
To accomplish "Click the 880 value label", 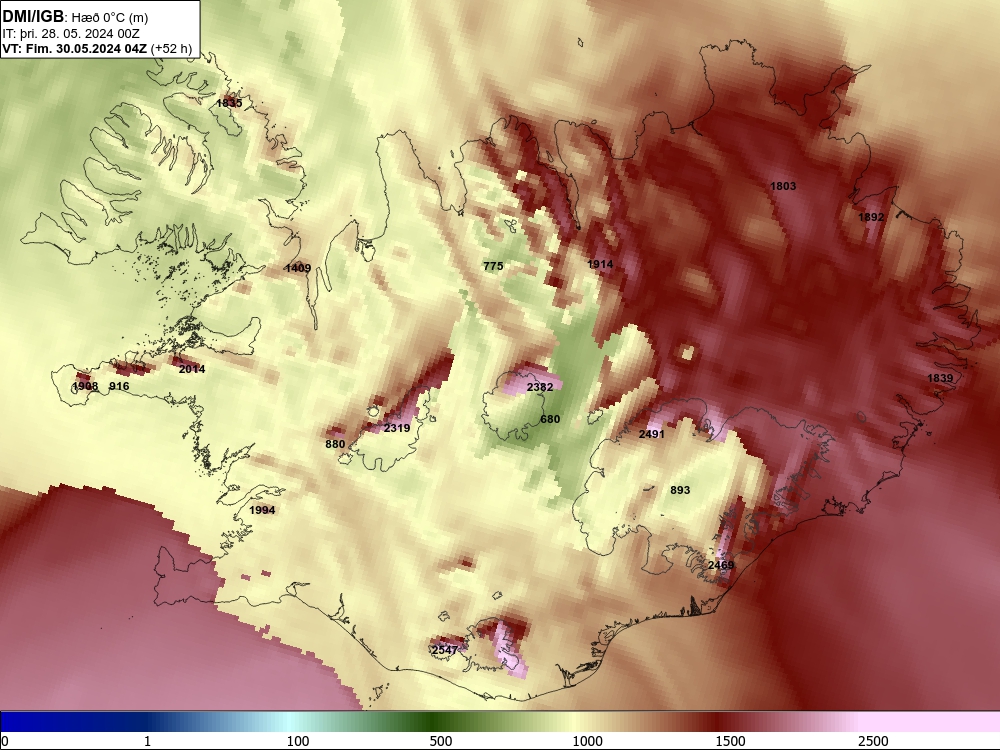I will (x=335, y=444).
